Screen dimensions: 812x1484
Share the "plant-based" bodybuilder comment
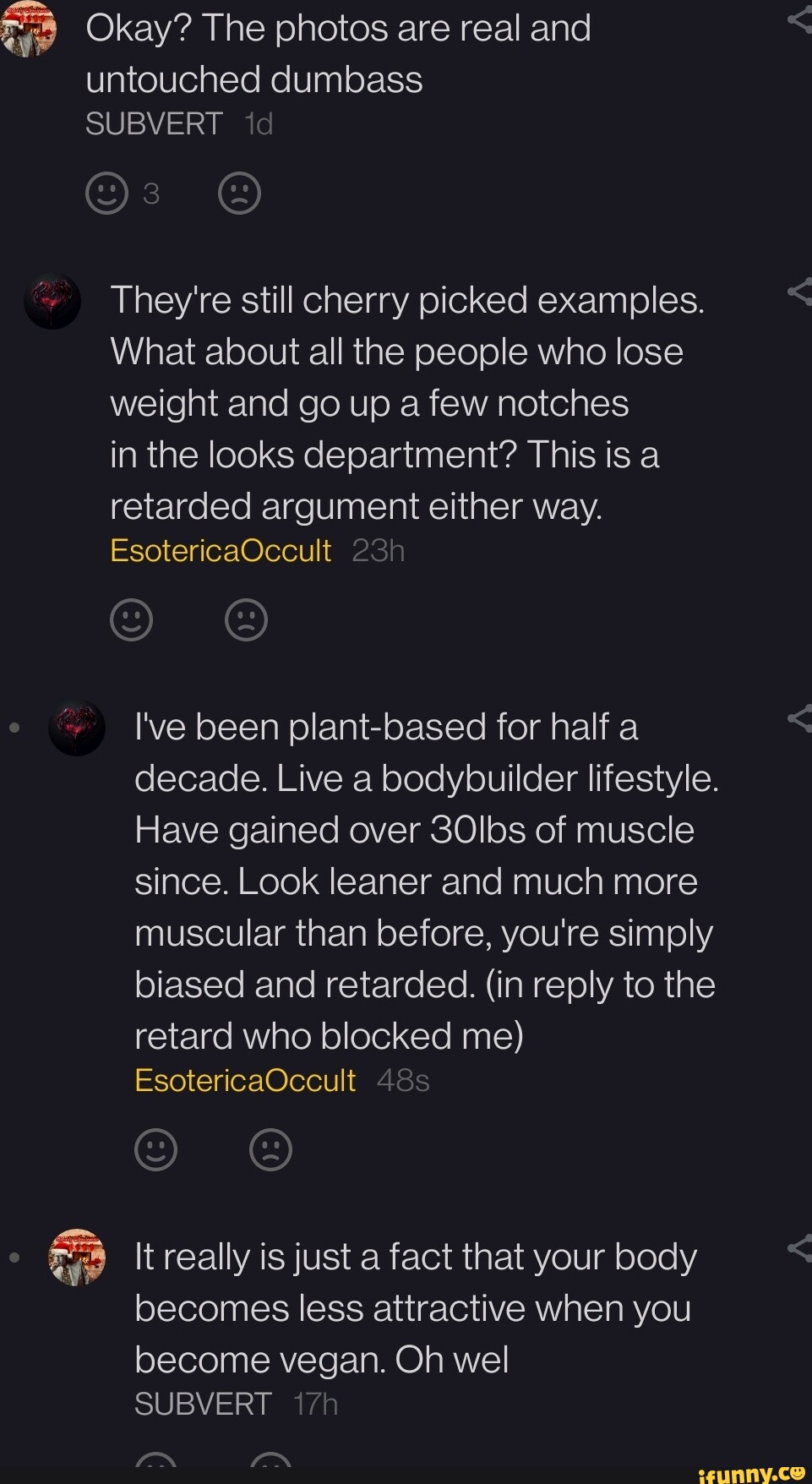799,719
